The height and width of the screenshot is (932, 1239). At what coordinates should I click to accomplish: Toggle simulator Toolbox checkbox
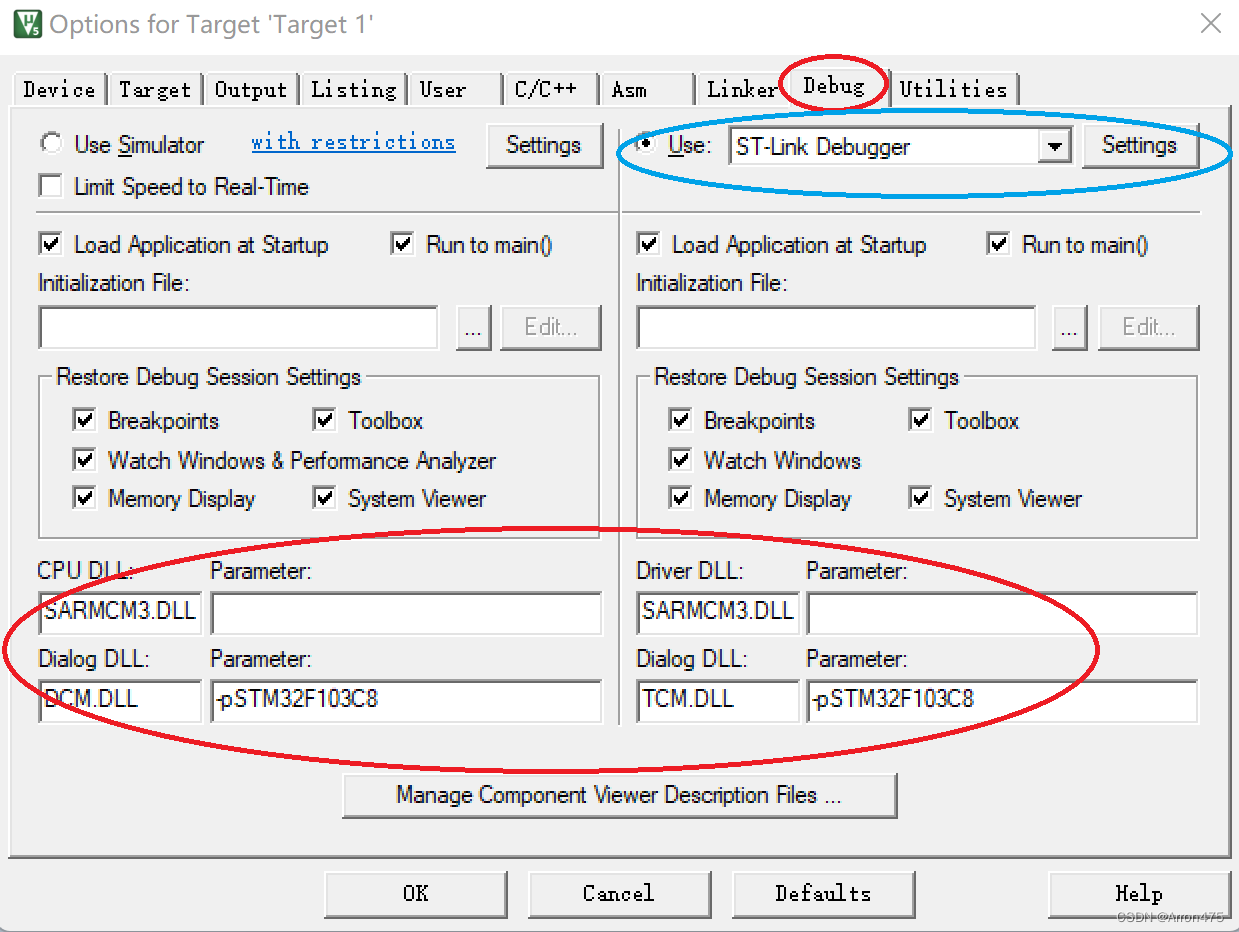pyautogui.click(x=324, y=420)
